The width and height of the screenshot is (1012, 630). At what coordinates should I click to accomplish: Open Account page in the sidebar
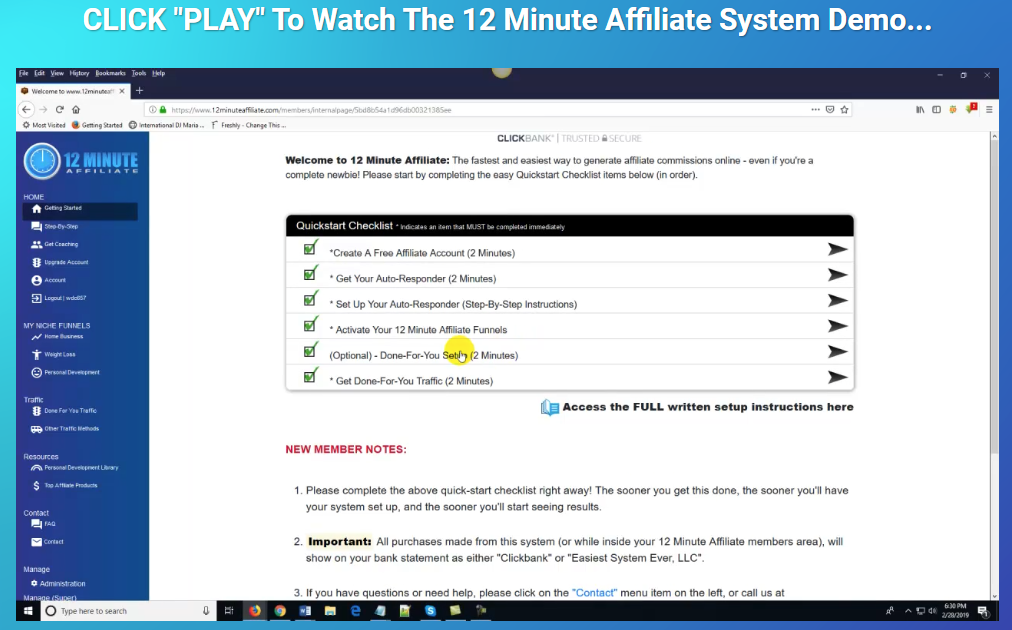coord(49,280)
